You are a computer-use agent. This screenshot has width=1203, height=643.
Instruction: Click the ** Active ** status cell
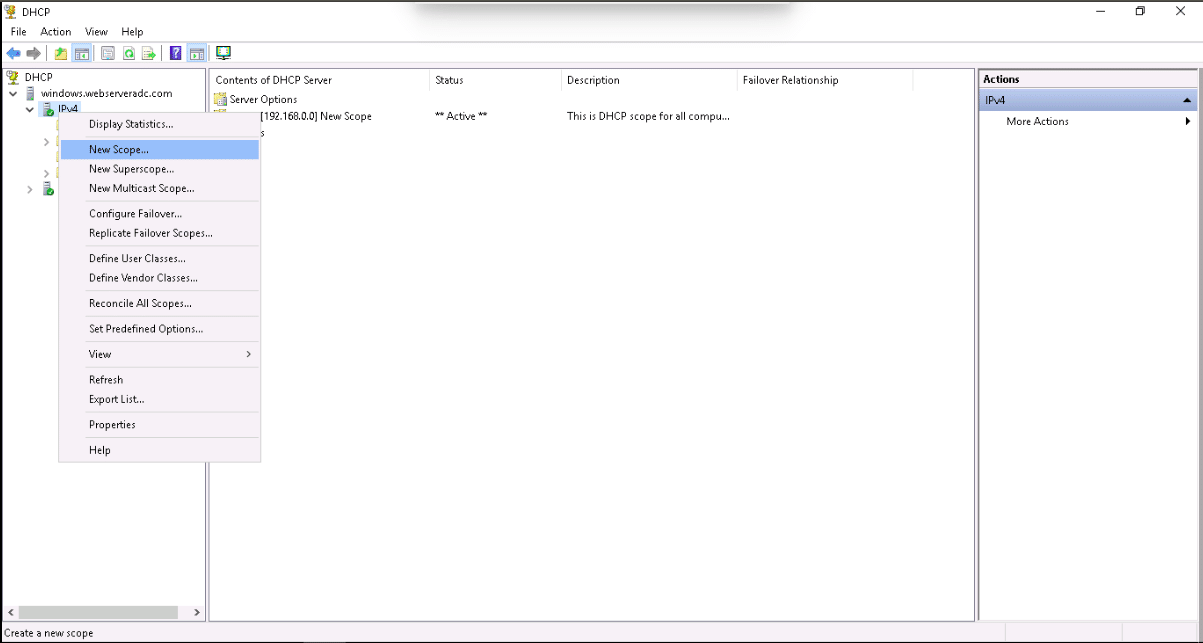tap(461, 116)
